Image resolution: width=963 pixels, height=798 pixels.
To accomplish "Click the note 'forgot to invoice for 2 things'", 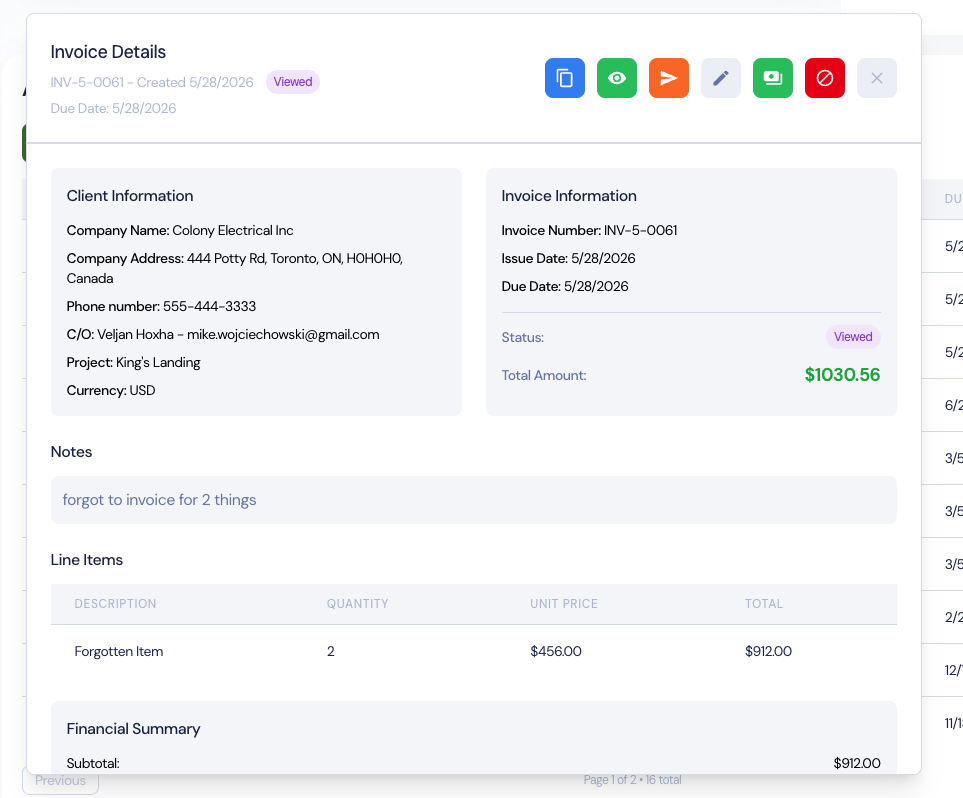I will pos(159,500).
